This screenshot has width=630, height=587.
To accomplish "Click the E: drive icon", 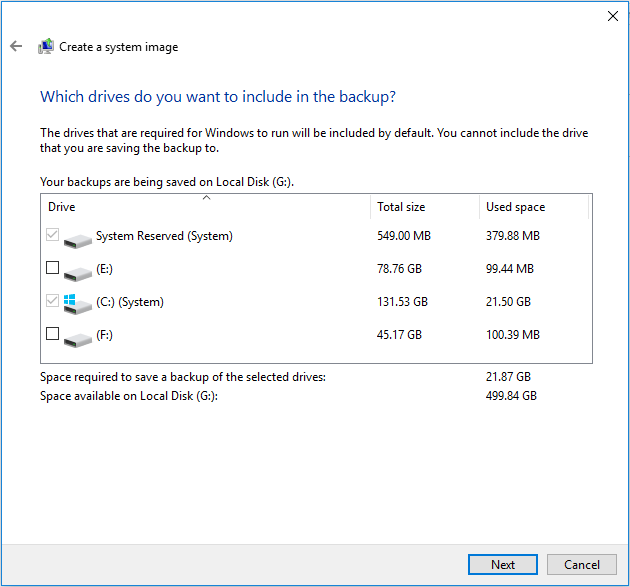I will [78, 274].
